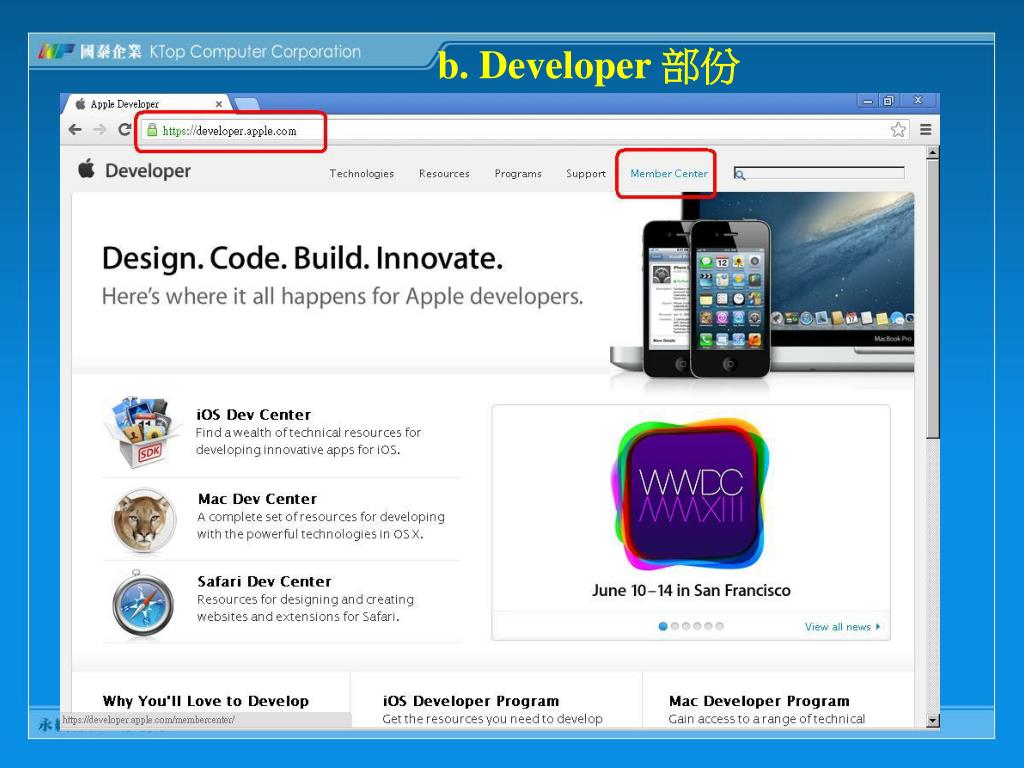Click 'Resources for designing and creating' description
Viewport: 1024px width, 768px height.
point(305,607)
